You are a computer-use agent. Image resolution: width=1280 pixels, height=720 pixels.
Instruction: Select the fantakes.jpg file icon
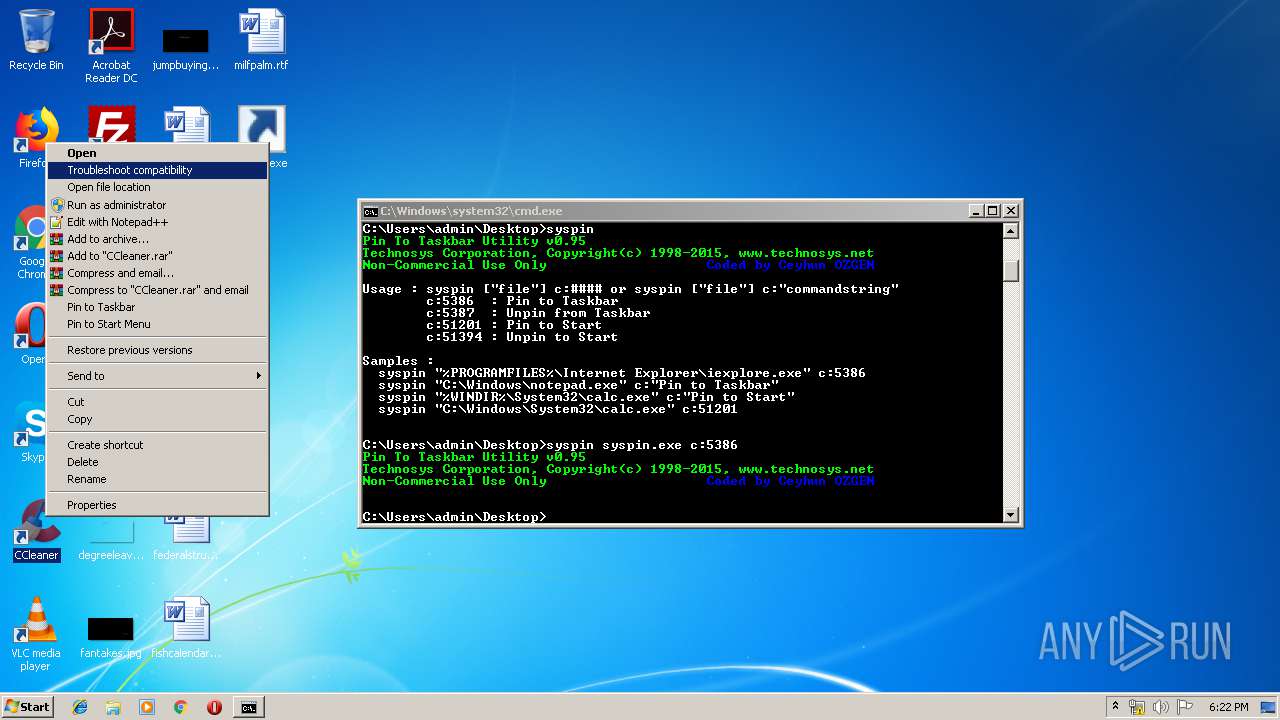110,638
